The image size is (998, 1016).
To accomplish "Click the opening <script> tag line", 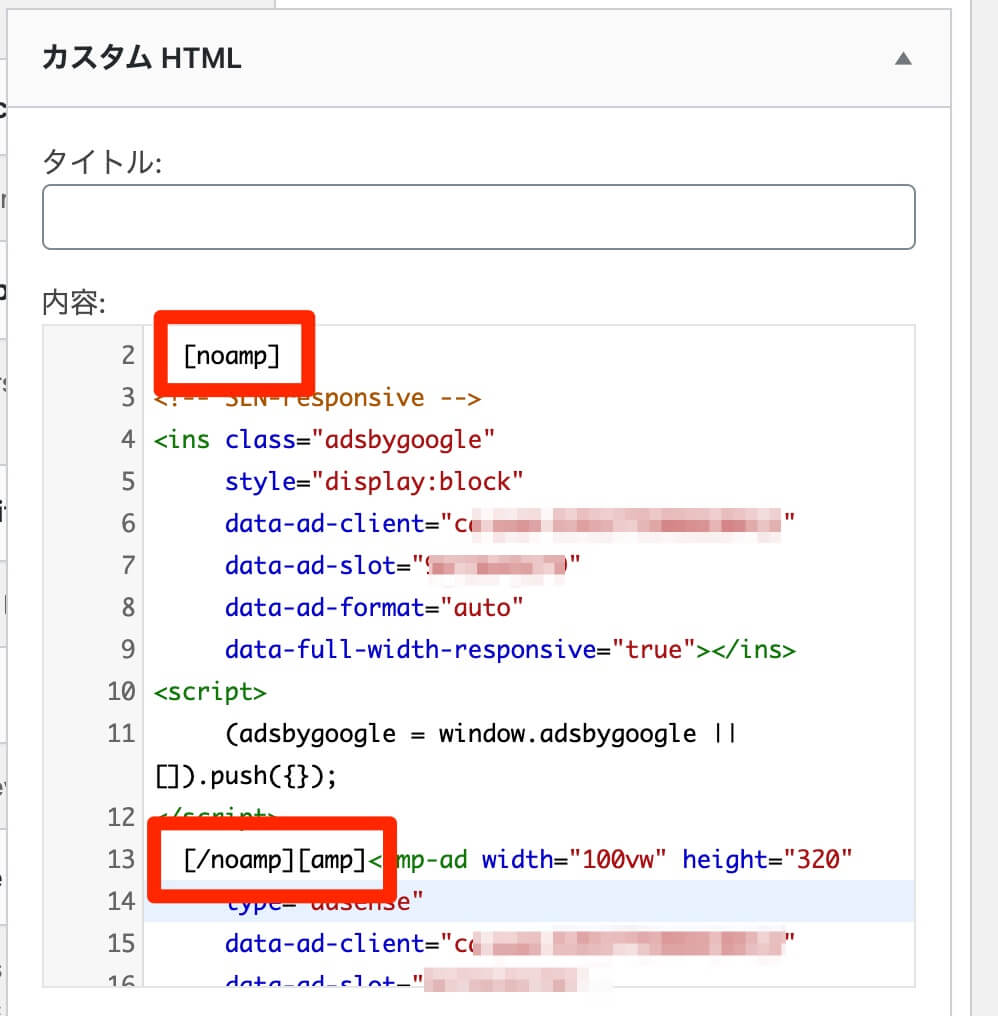I will (x=210, y=691).
